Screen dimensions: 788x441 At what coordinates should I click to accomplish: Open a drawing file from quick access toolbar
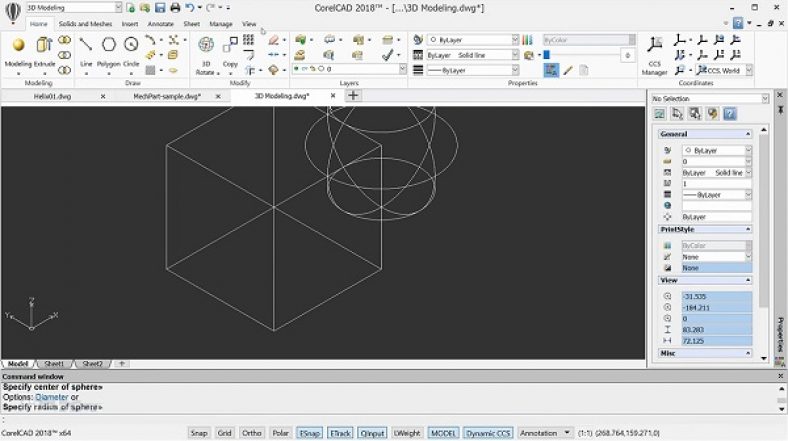click(x=145, y=8)
